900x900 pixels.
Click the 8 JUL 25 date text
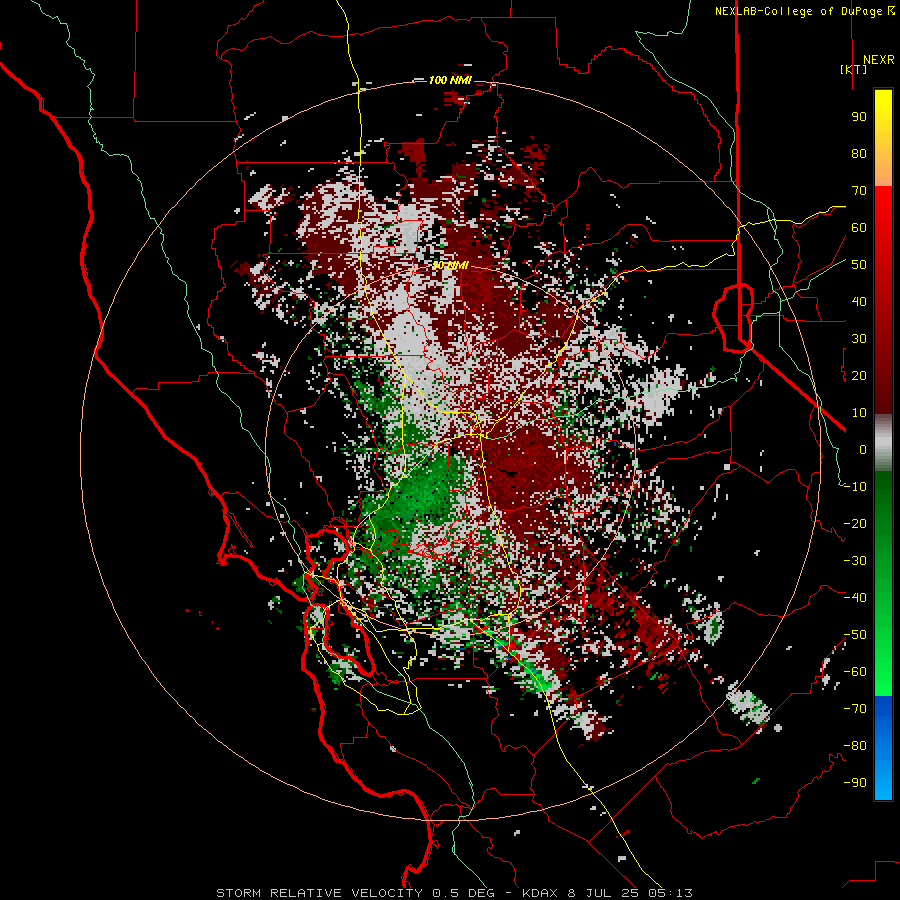[603, 893]
